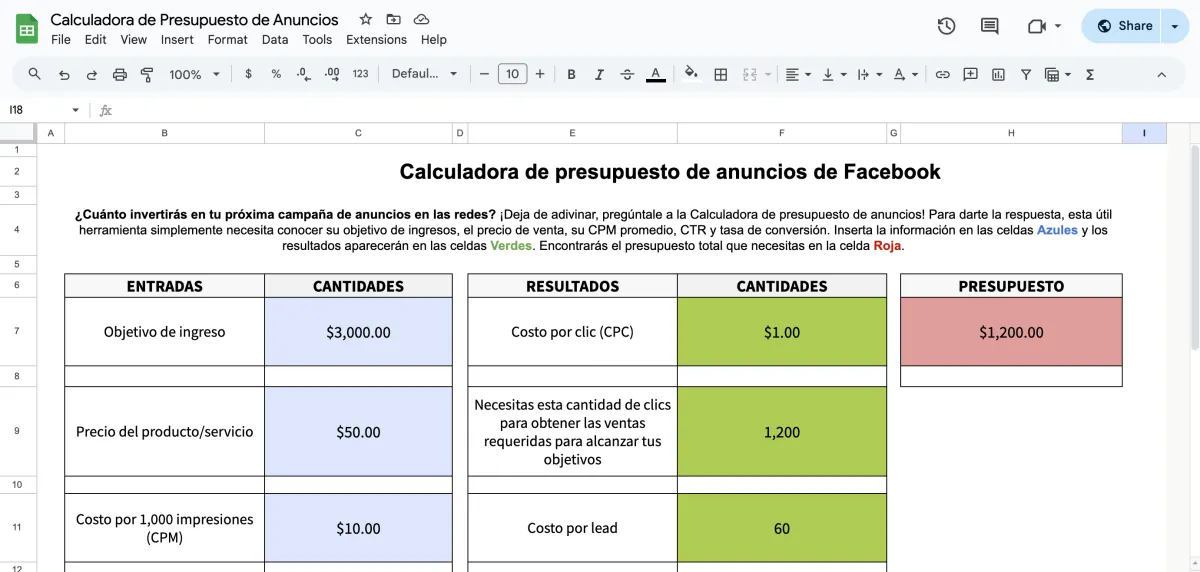Move document to a folder

tap(393, 19)
